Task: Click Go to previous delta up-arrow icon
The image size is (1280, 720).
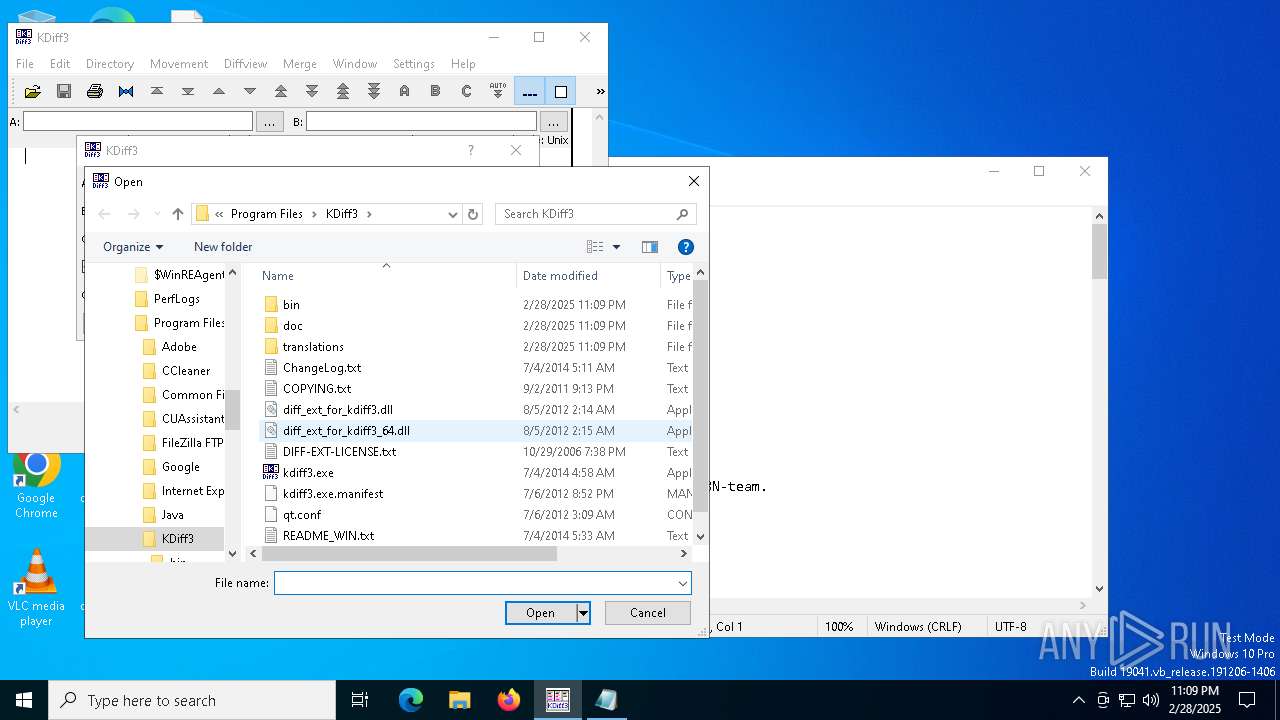Action: [219, 91]
